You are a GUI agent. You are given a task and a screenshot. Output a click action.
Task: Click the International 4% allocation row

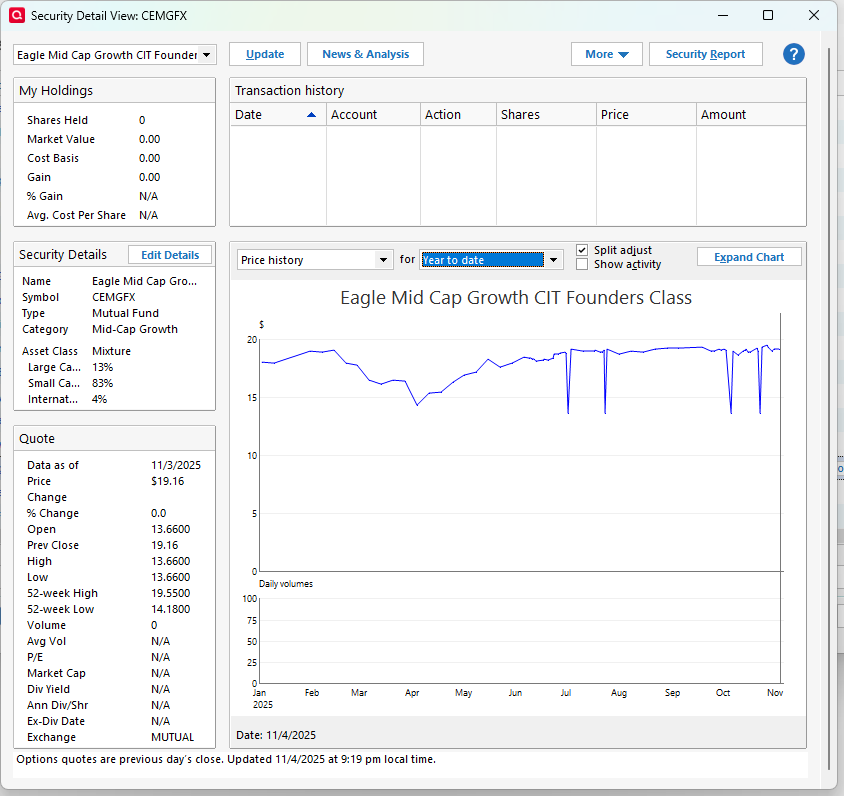(x=67, y=399)
